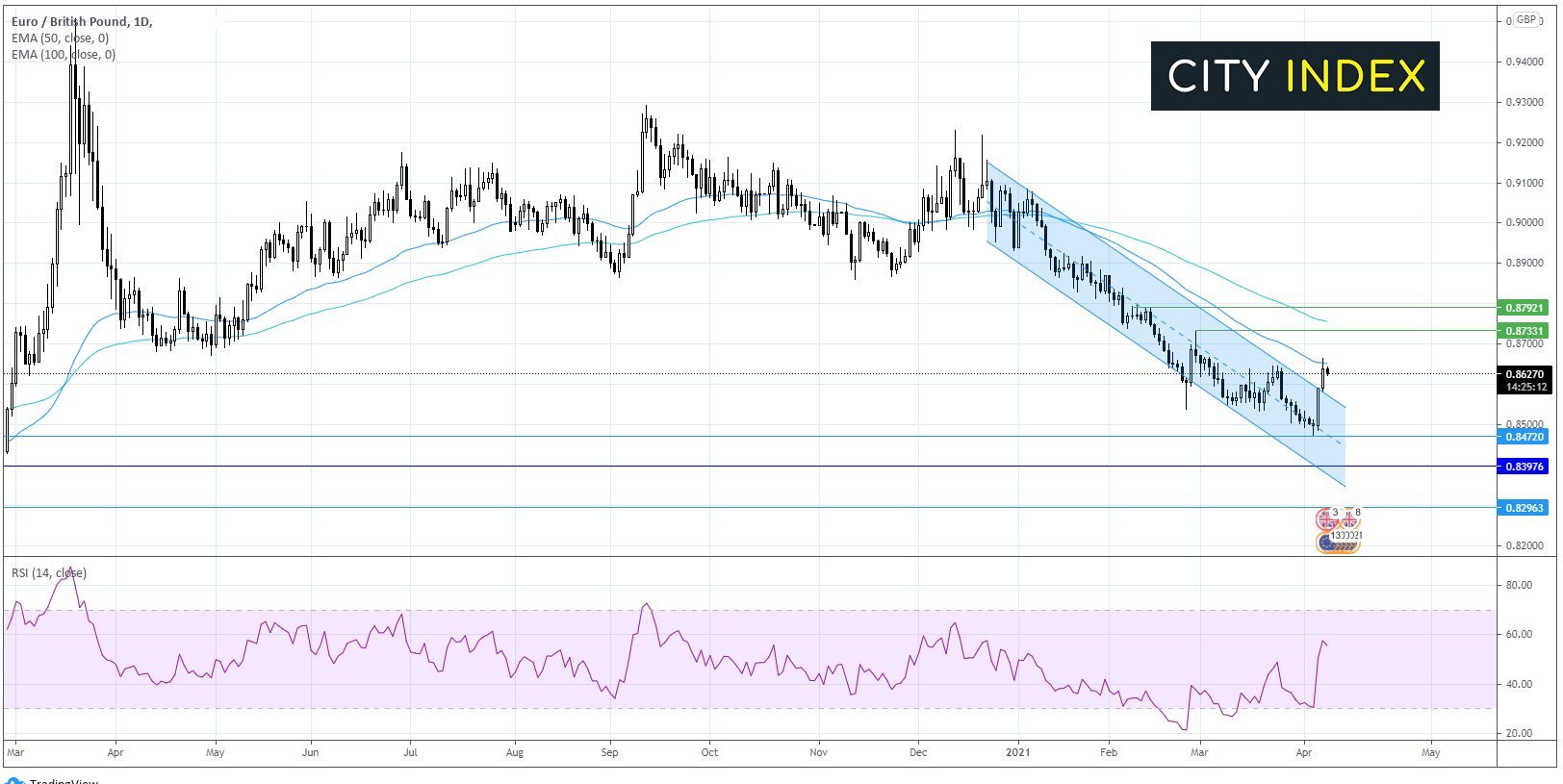
Task: Open the GBP currency selector
Action: coord(1525,20)
